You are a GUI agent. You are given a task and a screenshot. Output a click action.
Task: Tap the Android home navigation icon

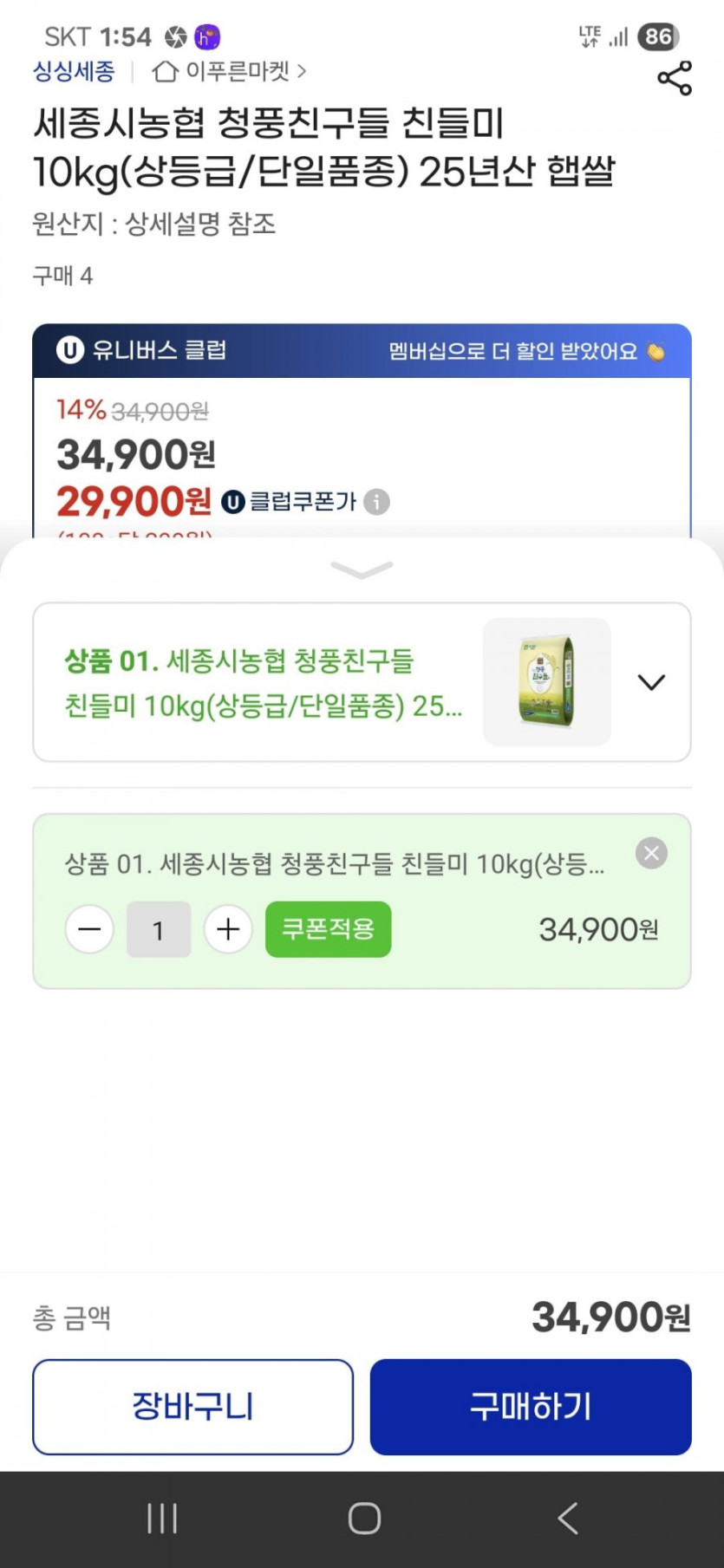364,1518
